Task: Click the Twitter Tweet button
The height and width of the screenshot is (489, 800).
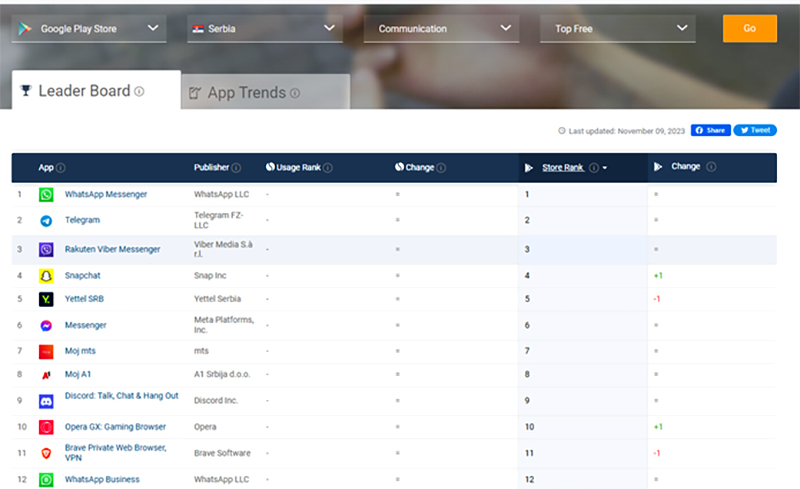Action: click(x=755, y=130)
